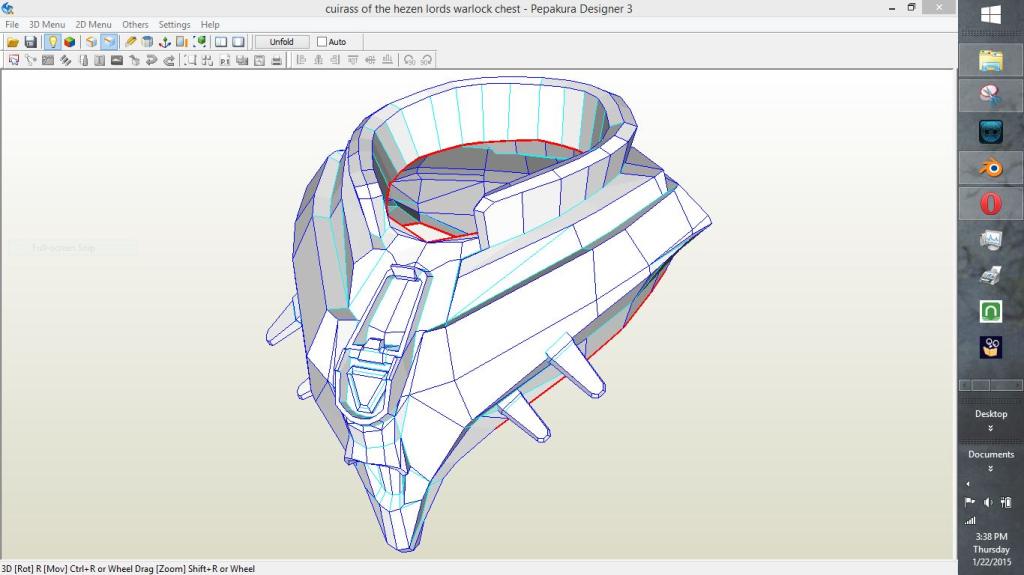Toggle the colored cube texture icon
Screen dimensions: 1024x575
tap(69, 42)
